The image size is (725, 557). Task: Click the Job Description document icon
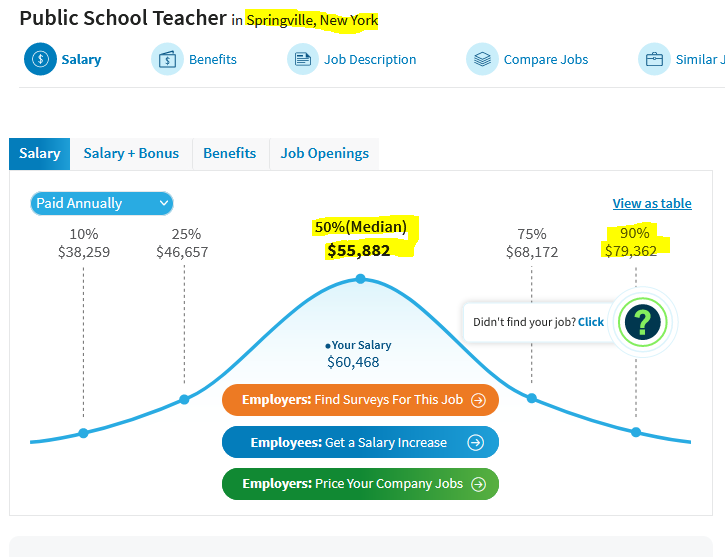point(303,59)
